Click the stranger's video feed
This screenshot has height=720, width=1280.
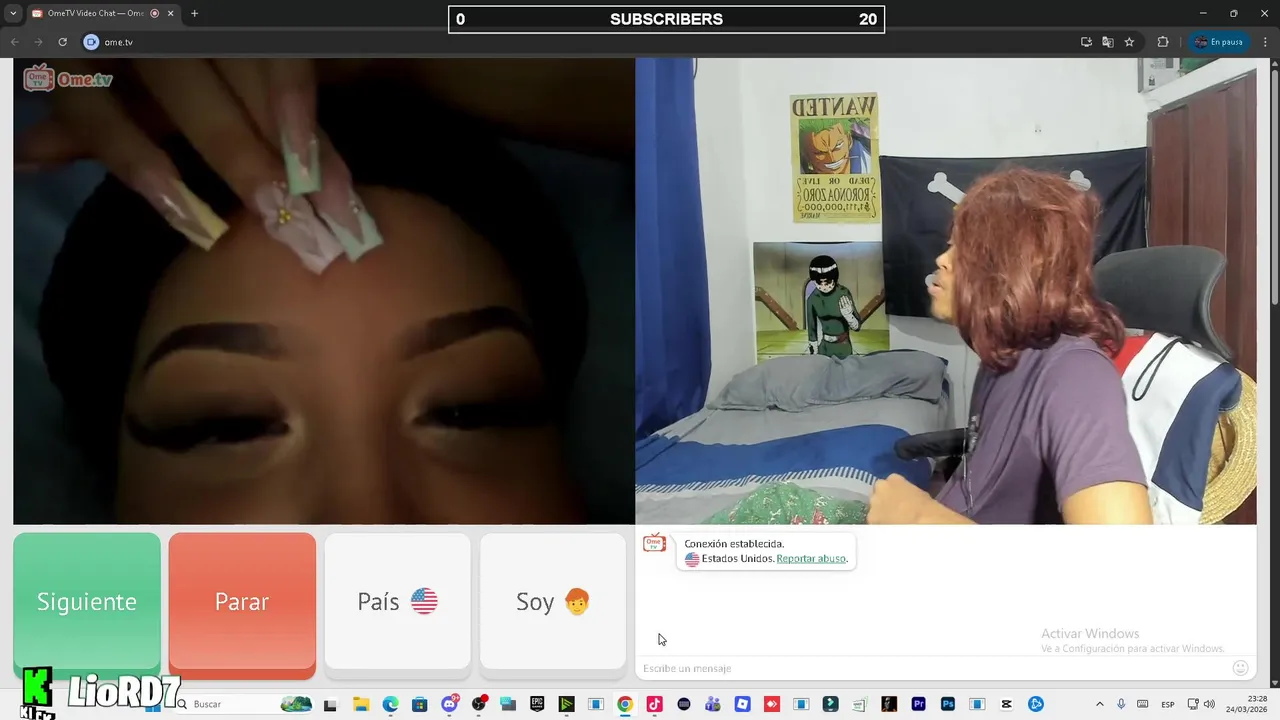324,291
